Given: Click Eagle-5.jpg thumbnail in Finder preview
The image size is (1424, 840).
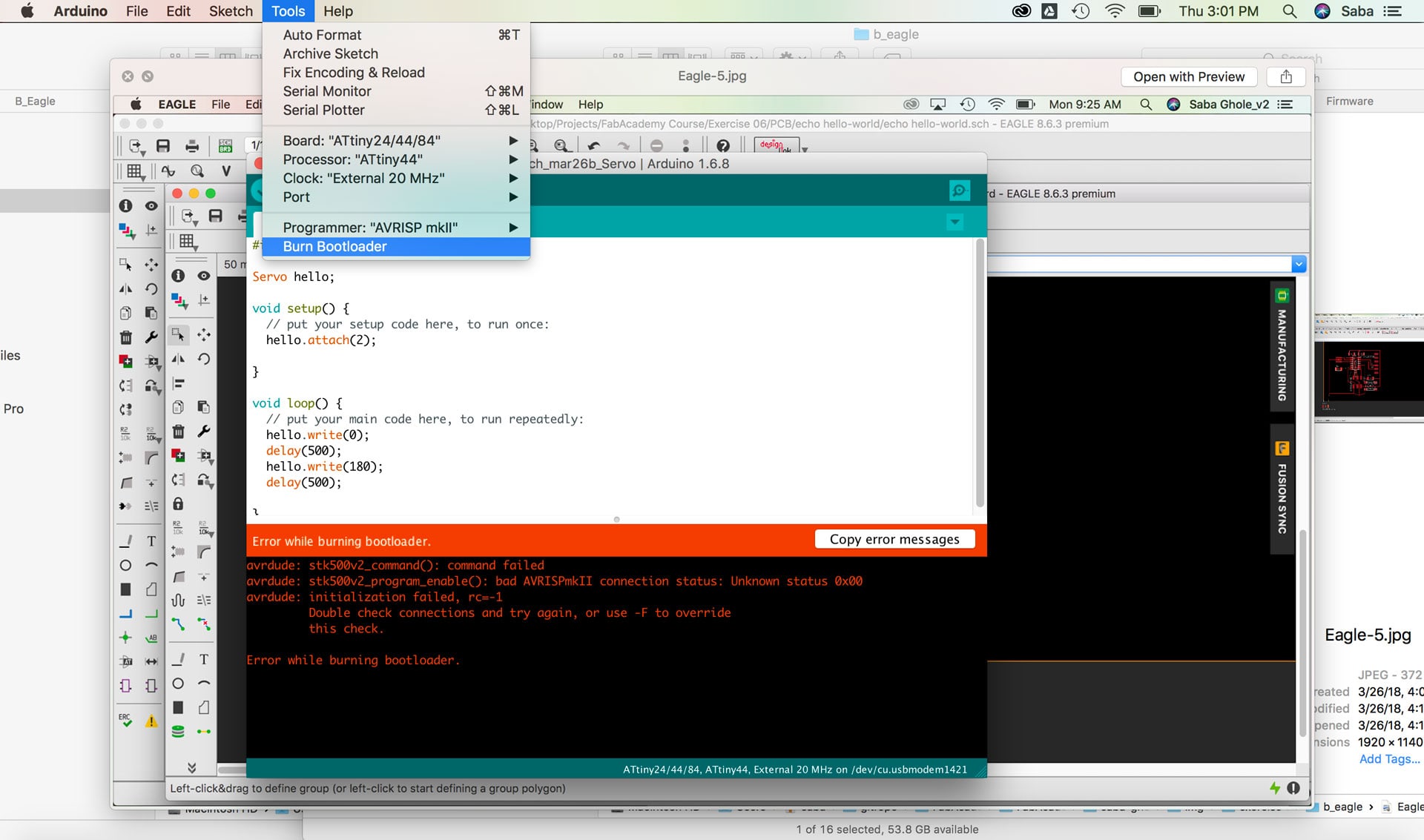Looking at the screenshot, I should (x=1369, y=368).
